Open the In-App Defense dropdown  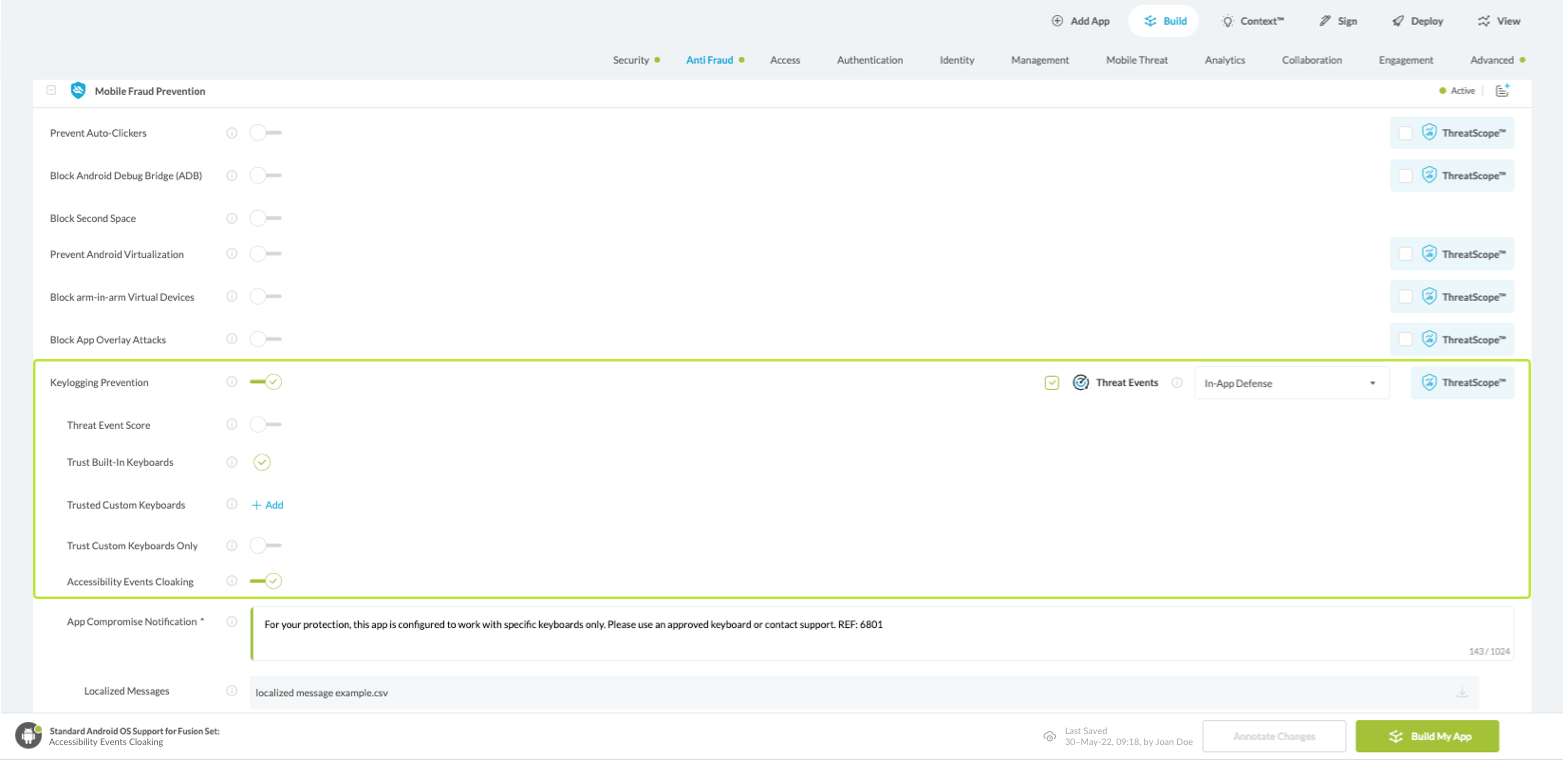pyautogui.click(x=1291, y=383)
